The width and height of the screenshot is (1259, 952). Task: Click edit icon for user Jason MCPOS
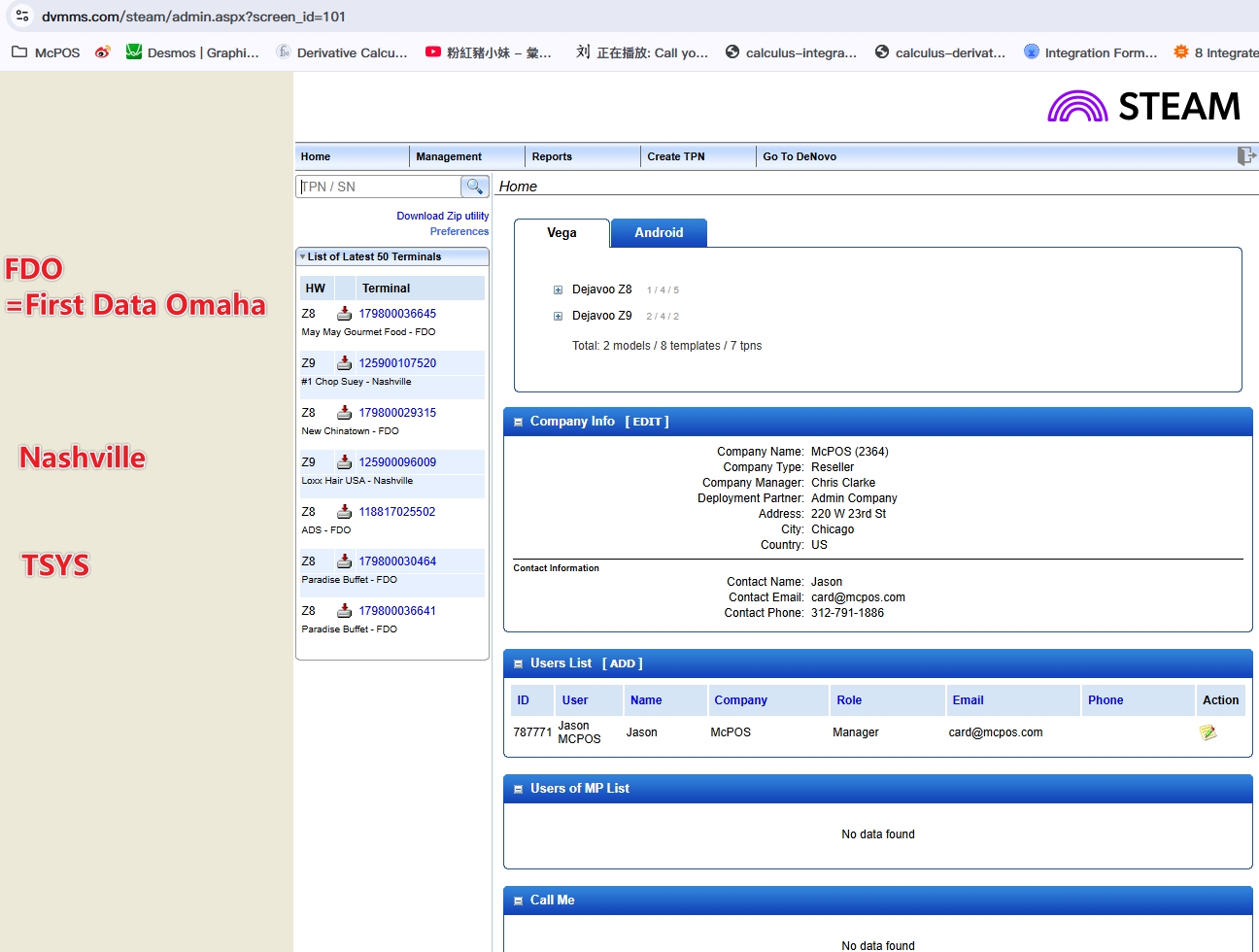pos(1208,732)
